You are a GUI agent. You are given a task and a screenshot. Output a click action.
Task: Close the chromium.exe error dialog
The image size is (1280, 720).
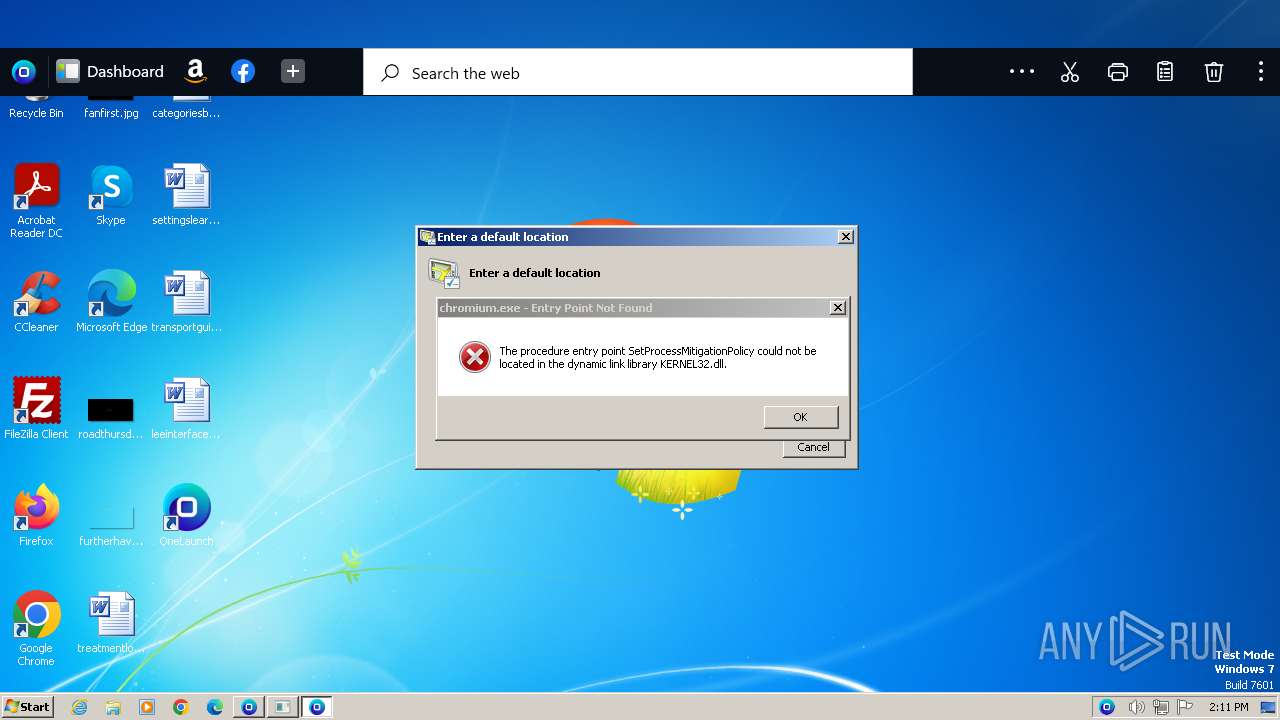point(838,308)
